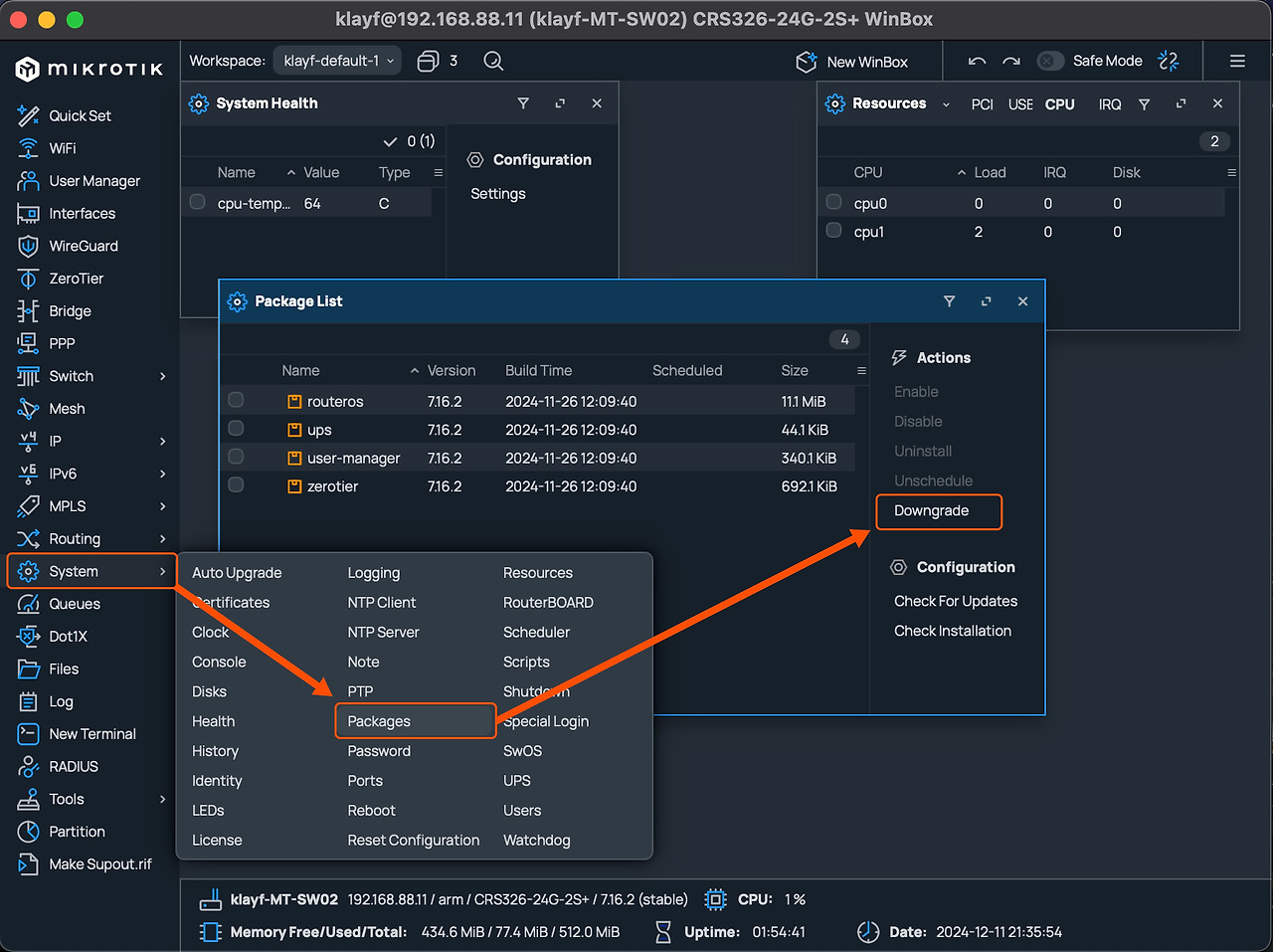Expand the Routing sidebar submenu
This screenshot has width=1273, height=952.
(162, 538)
